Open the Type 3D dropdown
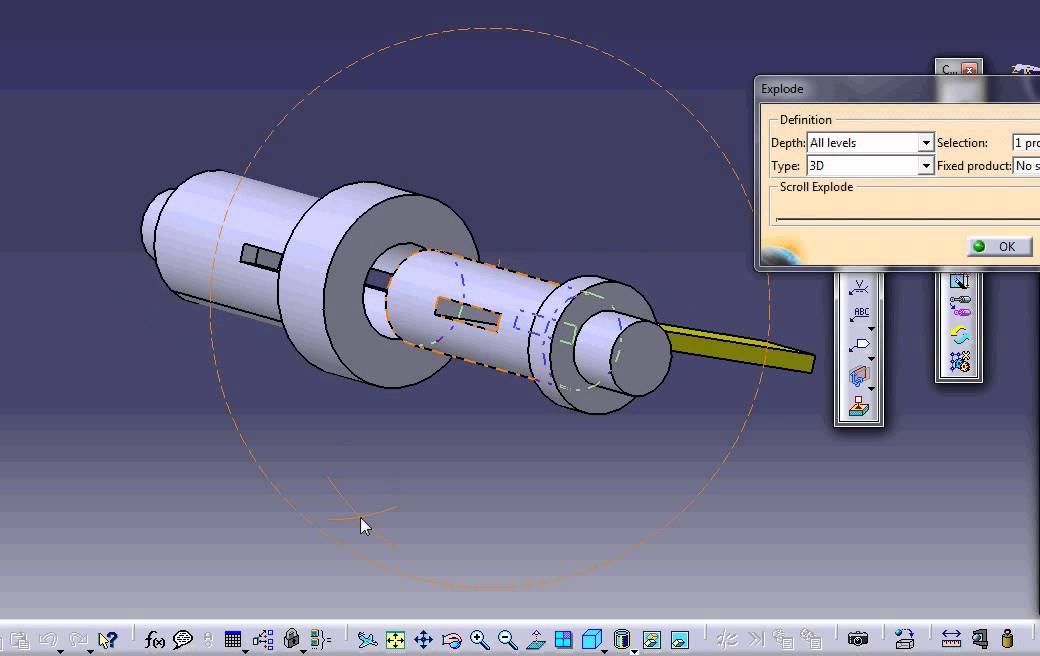Viewport: 1040px width, 656px height. click(x=870, y=165)
